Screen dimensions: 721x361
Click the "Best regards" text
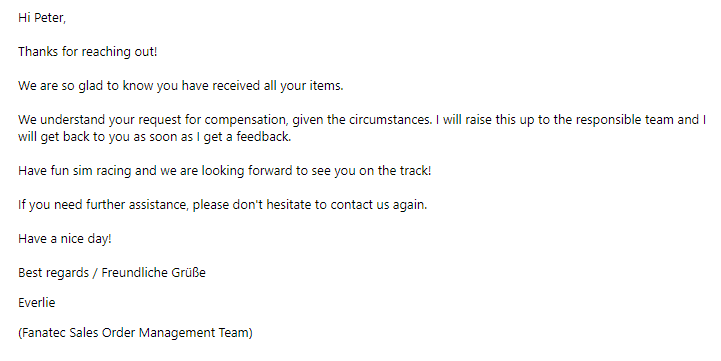pos(53,273)
